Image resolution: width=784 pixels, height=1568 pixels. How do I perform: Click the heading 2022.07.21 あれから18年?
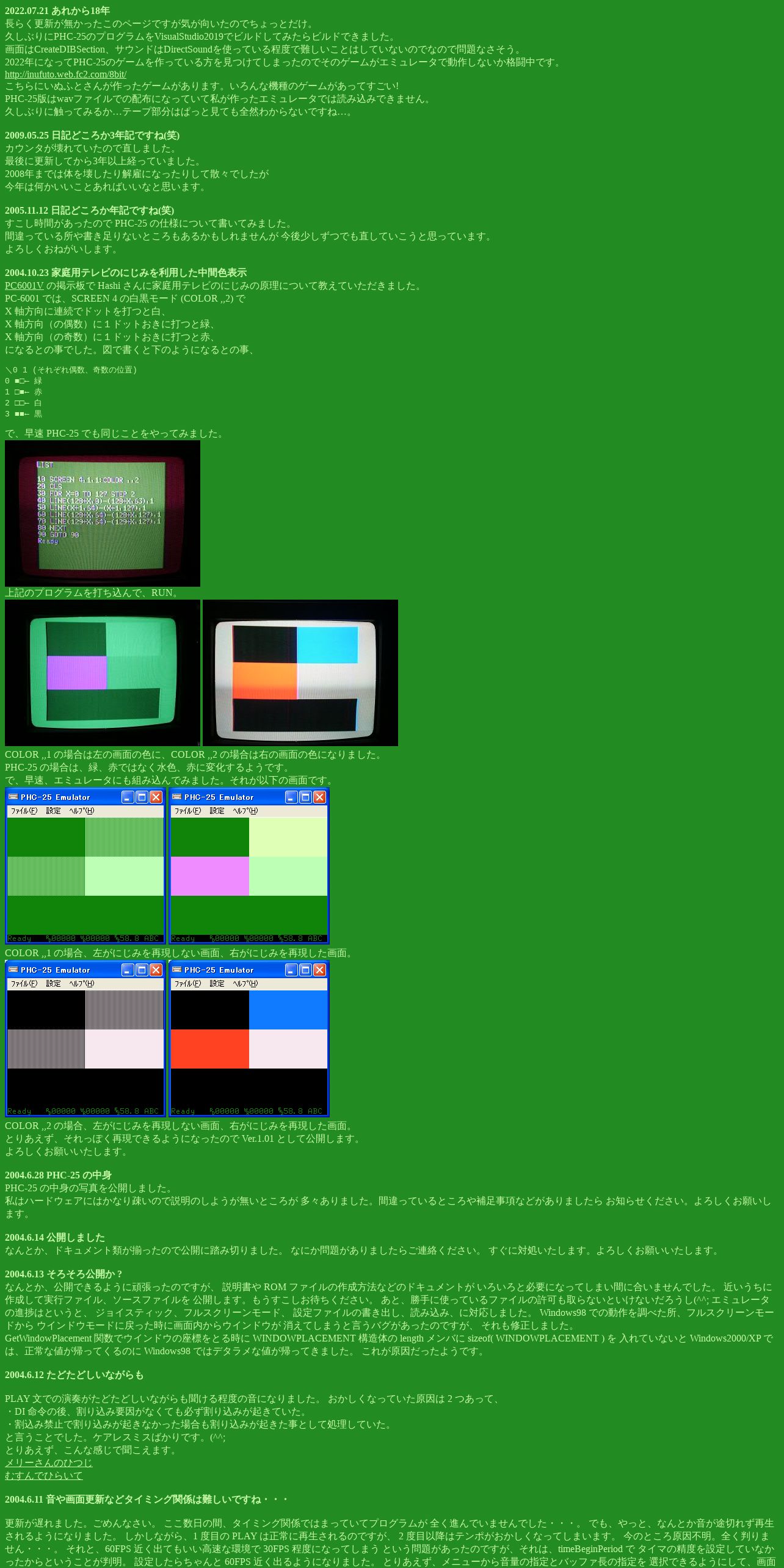point(57,11)
